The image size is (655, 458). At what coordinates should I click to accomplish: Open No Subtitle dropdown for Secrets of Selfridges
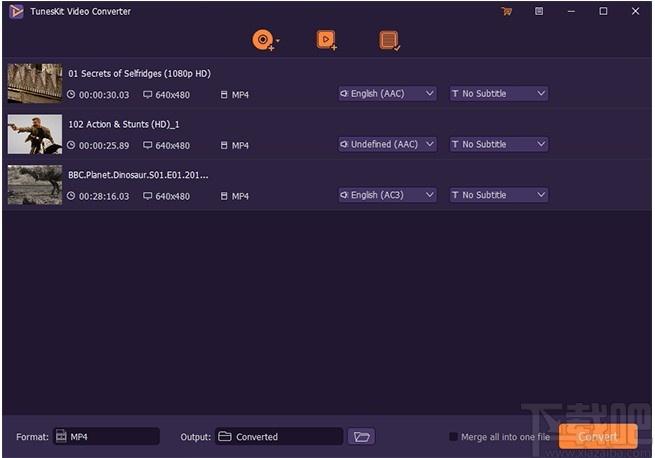point(499,94)
